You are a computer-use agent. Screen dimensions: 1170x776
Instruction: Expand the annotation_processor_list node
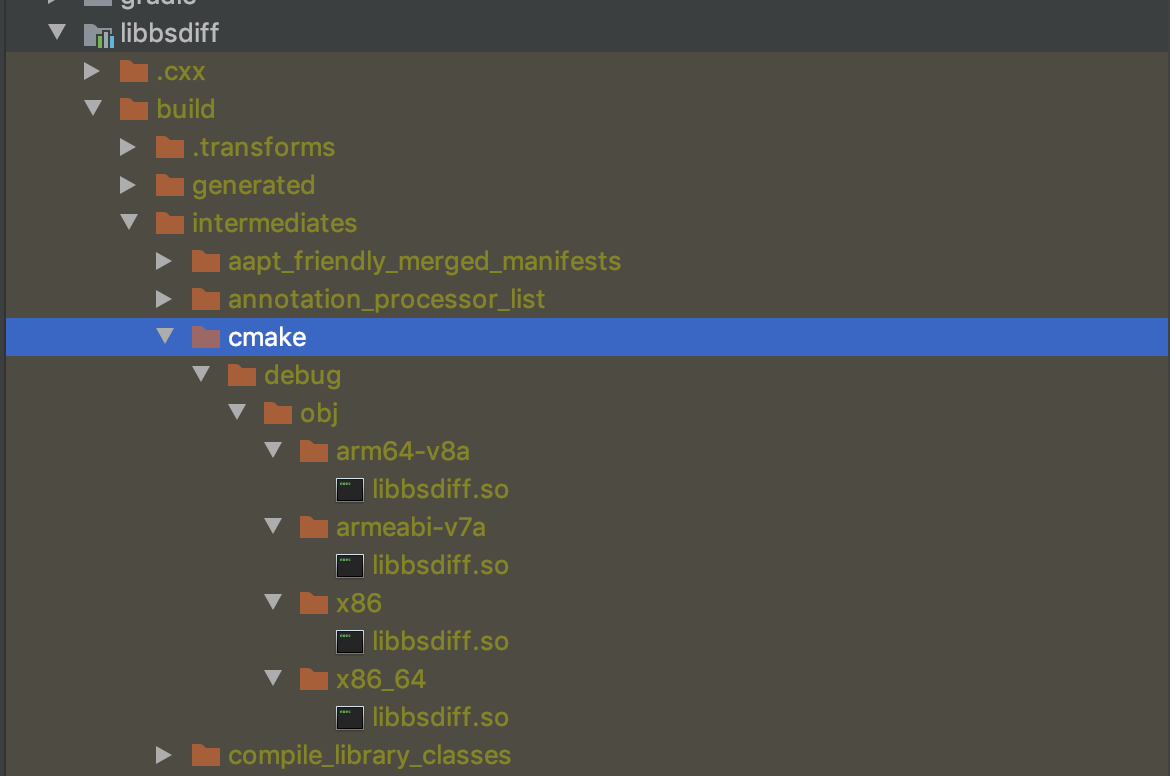click(165, 299)
